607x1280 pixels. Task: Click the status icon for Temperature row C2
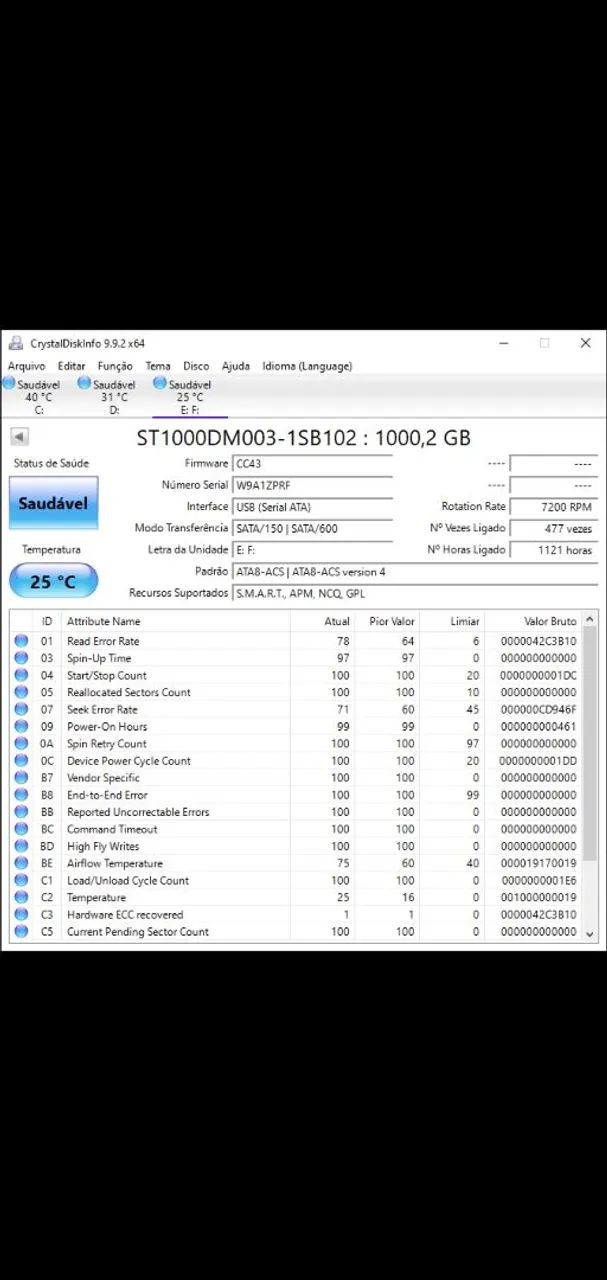pyautogui.click(x=21, y=897)
